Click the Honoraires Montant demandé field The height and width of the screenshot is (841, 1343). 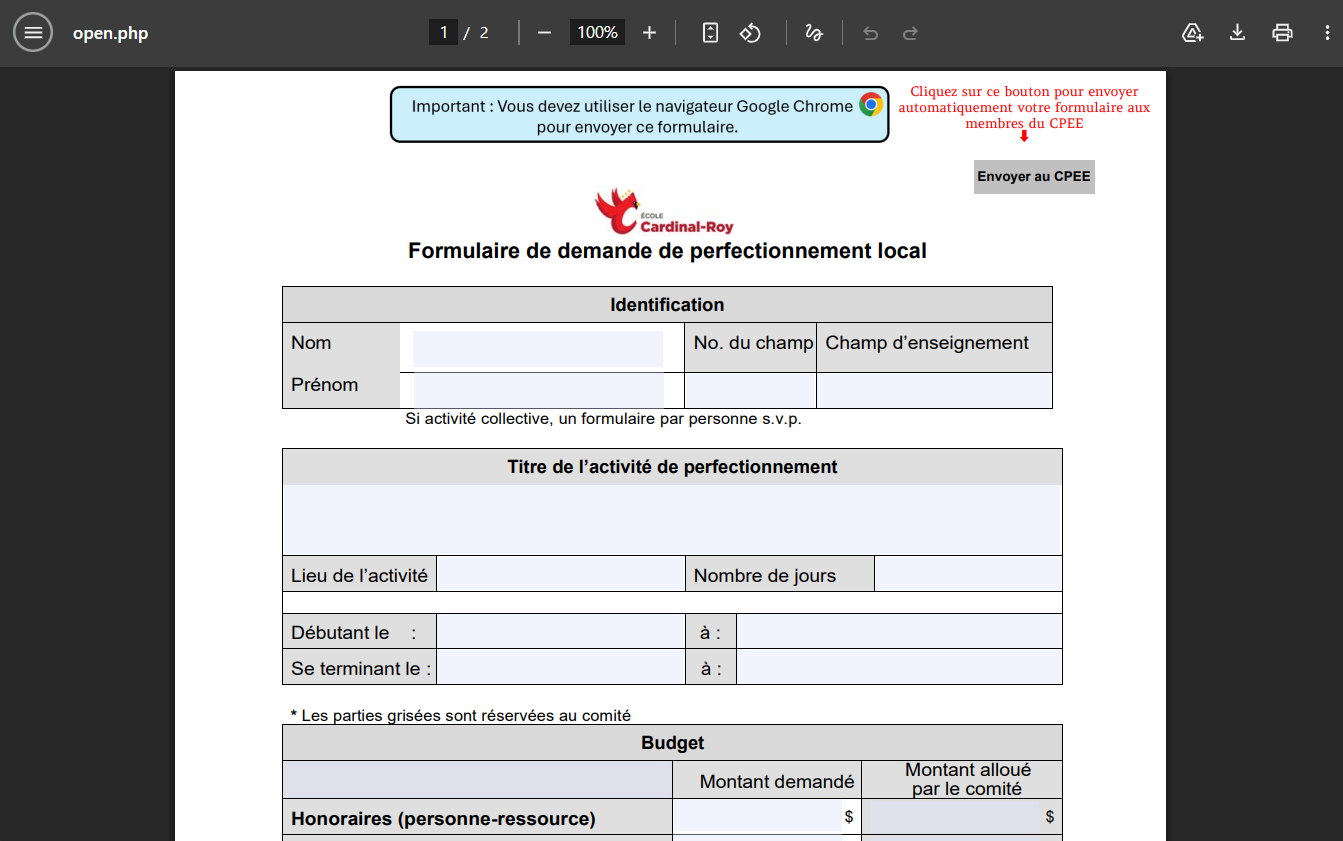(758, 817)
